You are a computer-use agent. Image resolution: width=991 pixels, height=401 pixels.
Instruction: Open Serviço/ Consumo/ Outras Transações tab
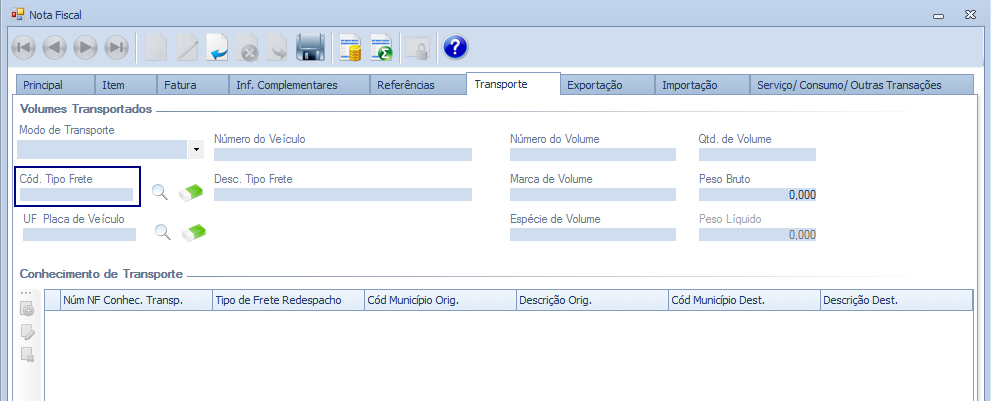861,85
